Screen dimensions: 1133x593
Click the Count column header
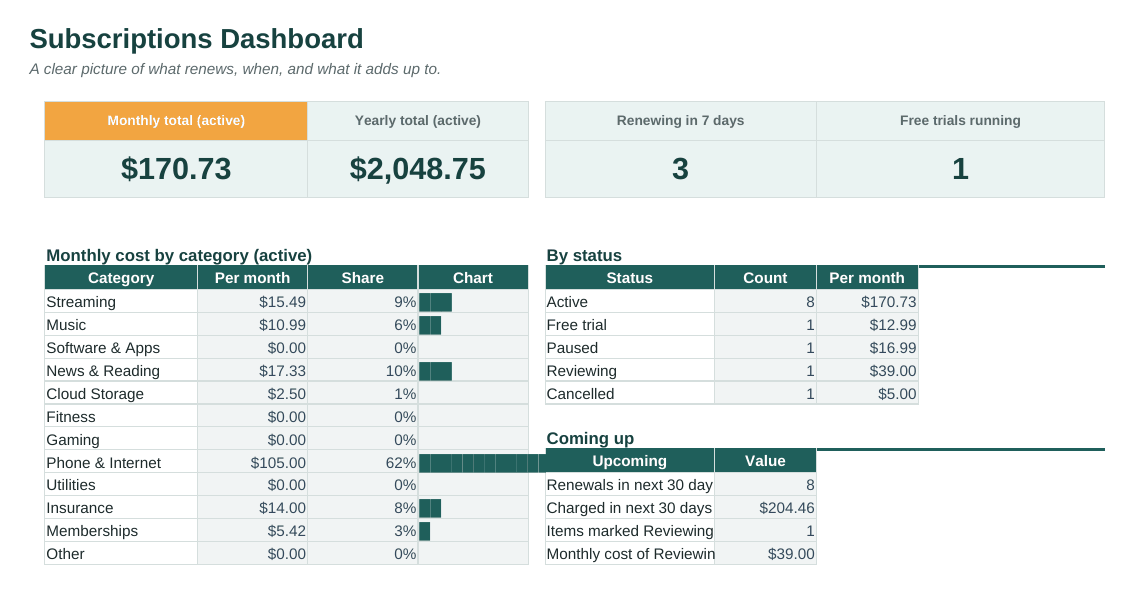coord(765,278)
